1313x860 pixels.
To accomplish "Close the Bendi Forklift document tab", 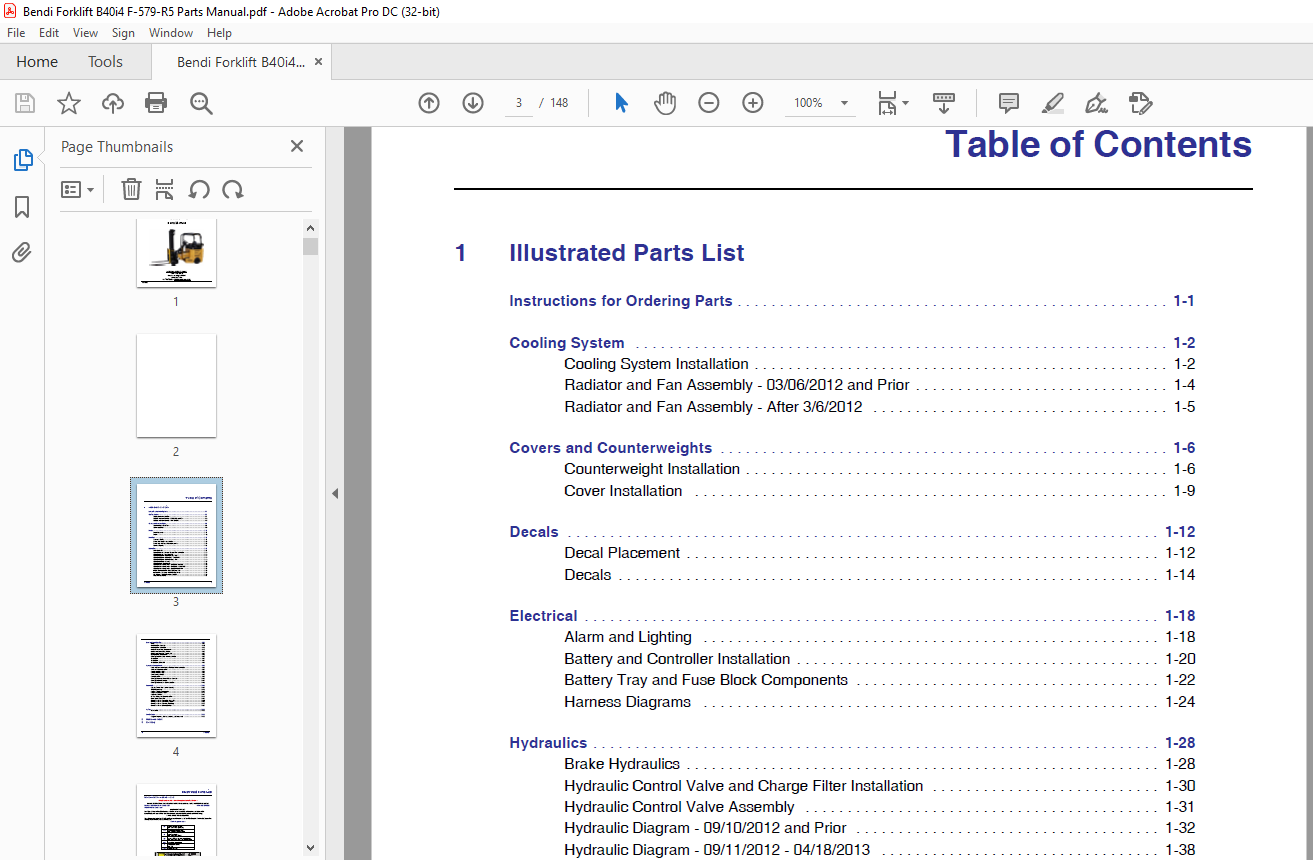I will pos(318,62).
